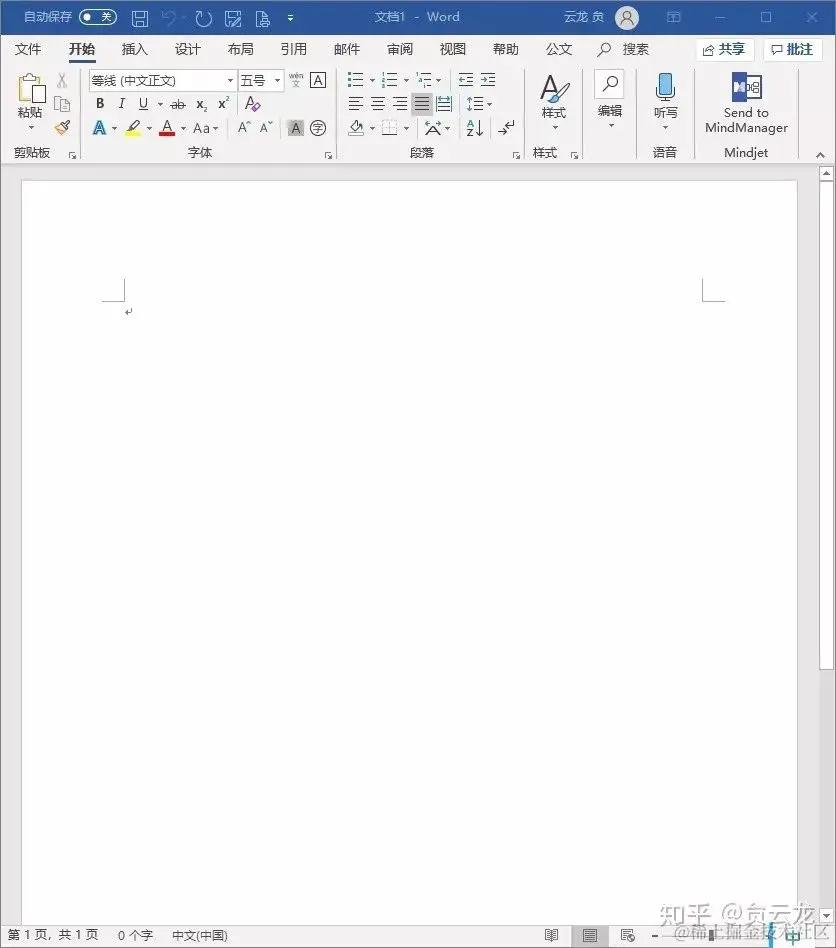This screenshot has width=836, height=948.
Task: Decrease paragraph indent
Action: (x=465, y=80)
